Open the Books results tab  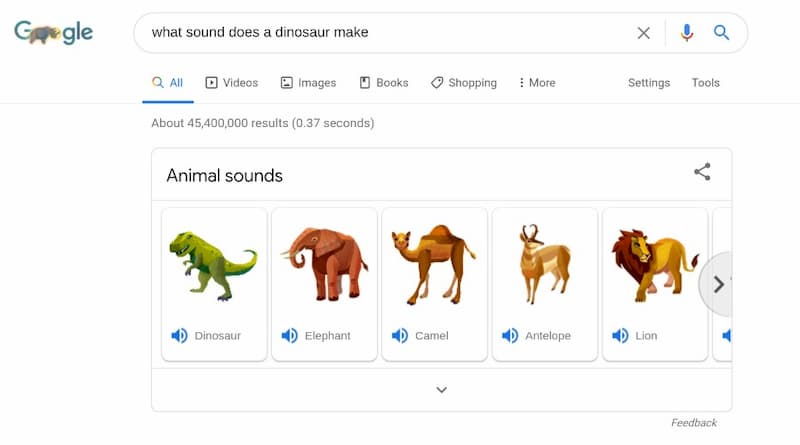click(384, 83)
